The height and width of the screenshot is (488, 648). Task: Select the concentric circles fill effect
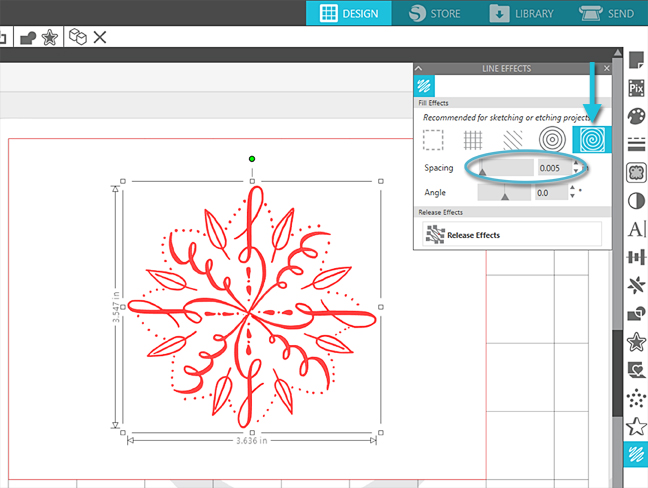coord(553,139)
